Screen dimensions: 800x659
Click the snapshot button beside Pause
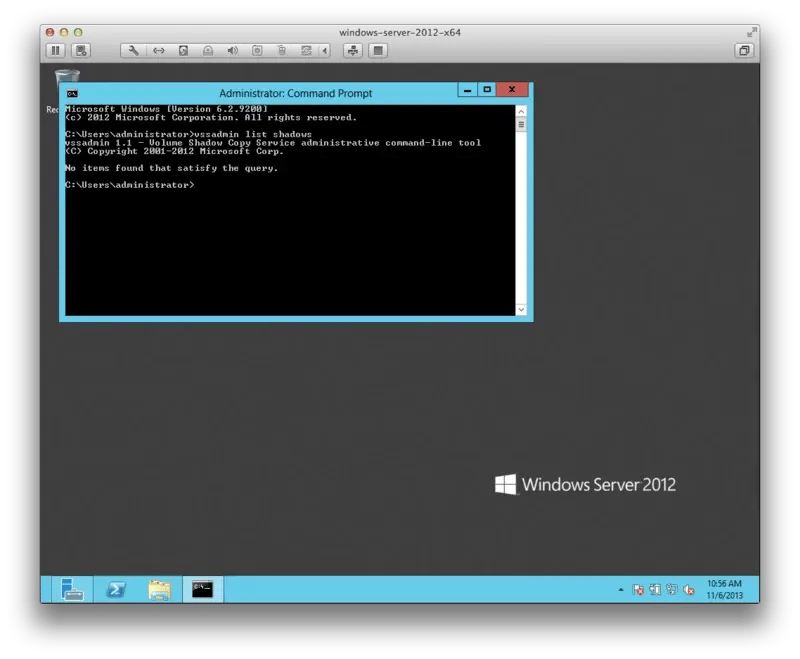coord(81,50)
